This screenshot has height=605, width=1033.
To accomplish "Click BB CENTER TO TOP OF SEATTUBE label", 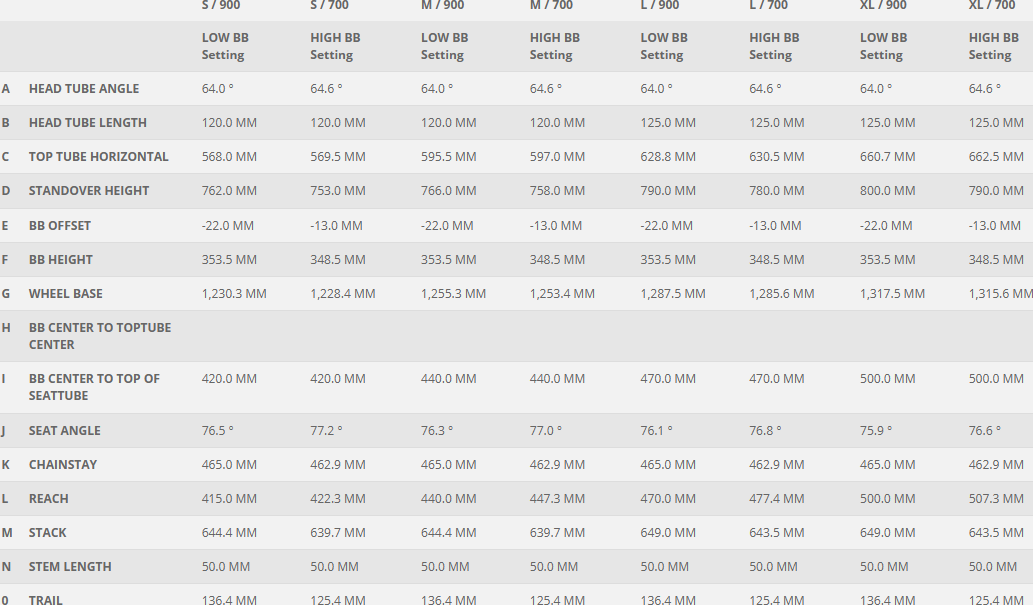I will (94, 387).
